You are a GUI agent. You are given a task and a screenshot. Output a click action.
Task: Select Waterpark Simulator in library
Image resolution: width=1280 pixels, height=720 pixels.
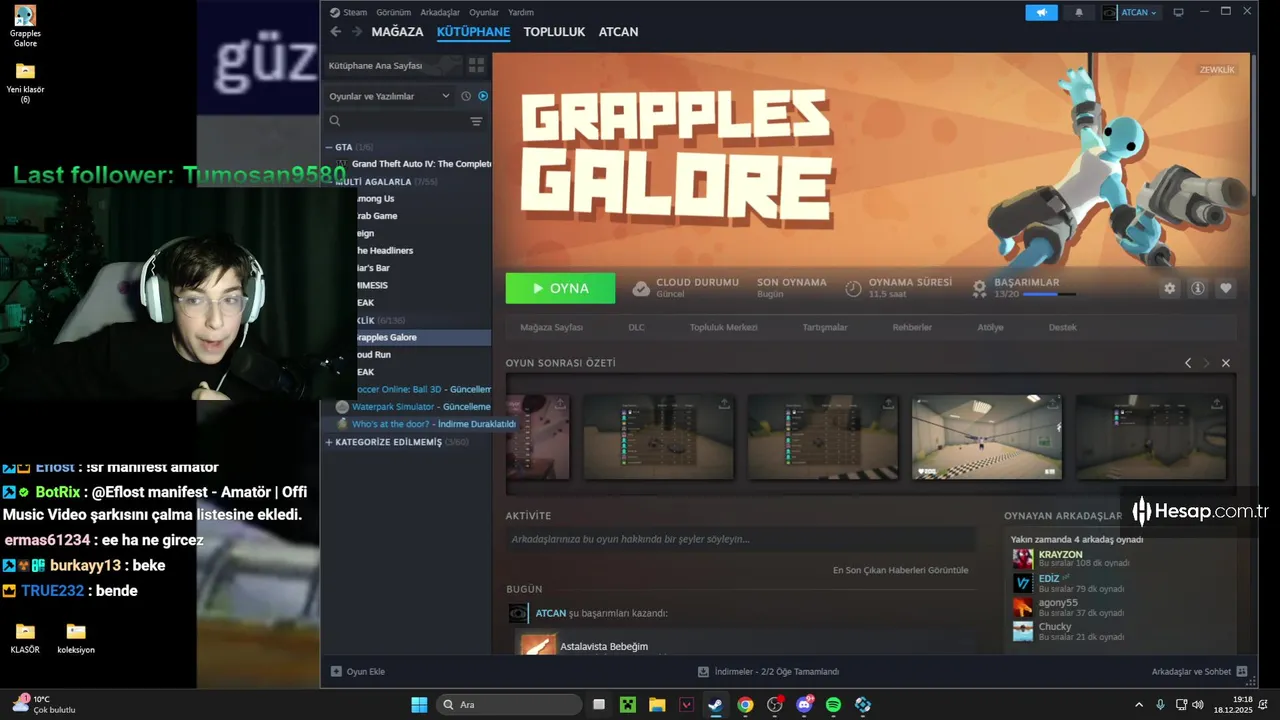click(x=413, y=407)
